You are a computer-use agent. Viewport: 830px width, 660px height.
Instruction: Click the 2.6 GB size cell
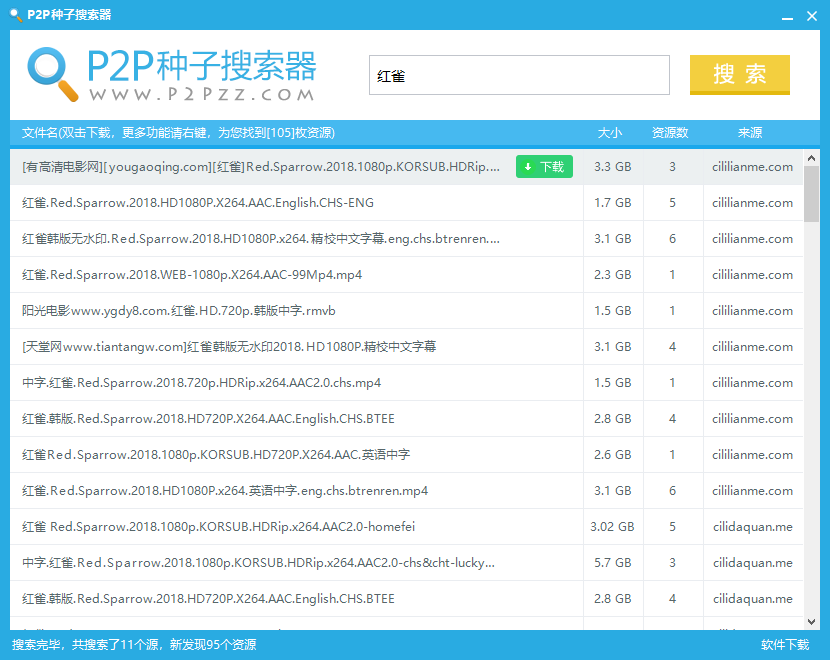pyautogui.click(x=612, y=455)
